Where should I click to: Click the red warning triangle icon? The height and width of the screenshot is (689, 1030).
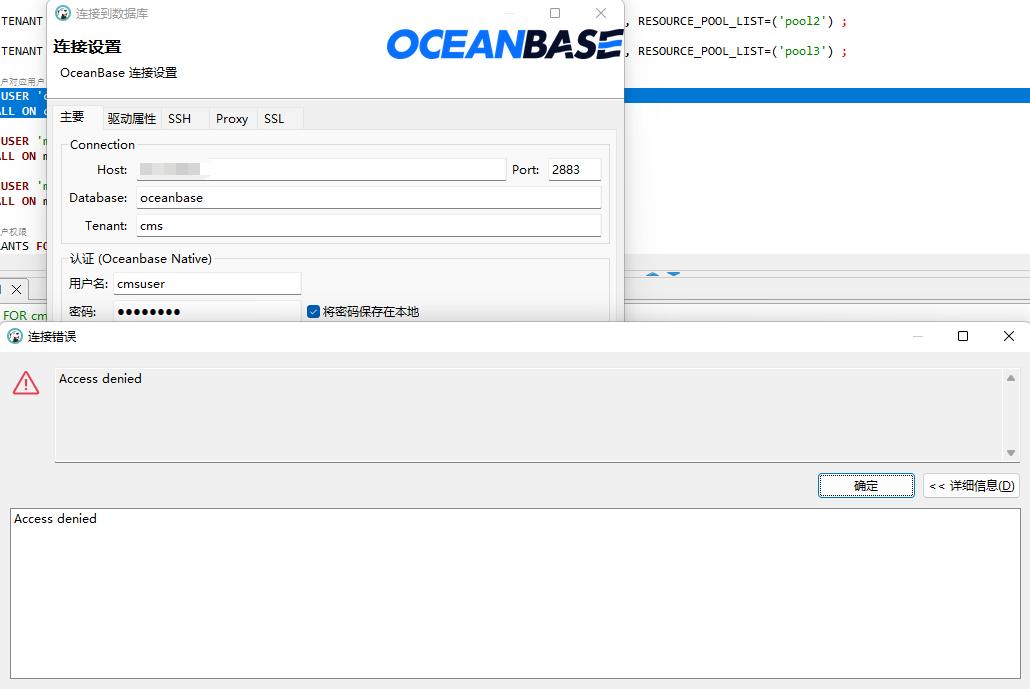[26, 383]
